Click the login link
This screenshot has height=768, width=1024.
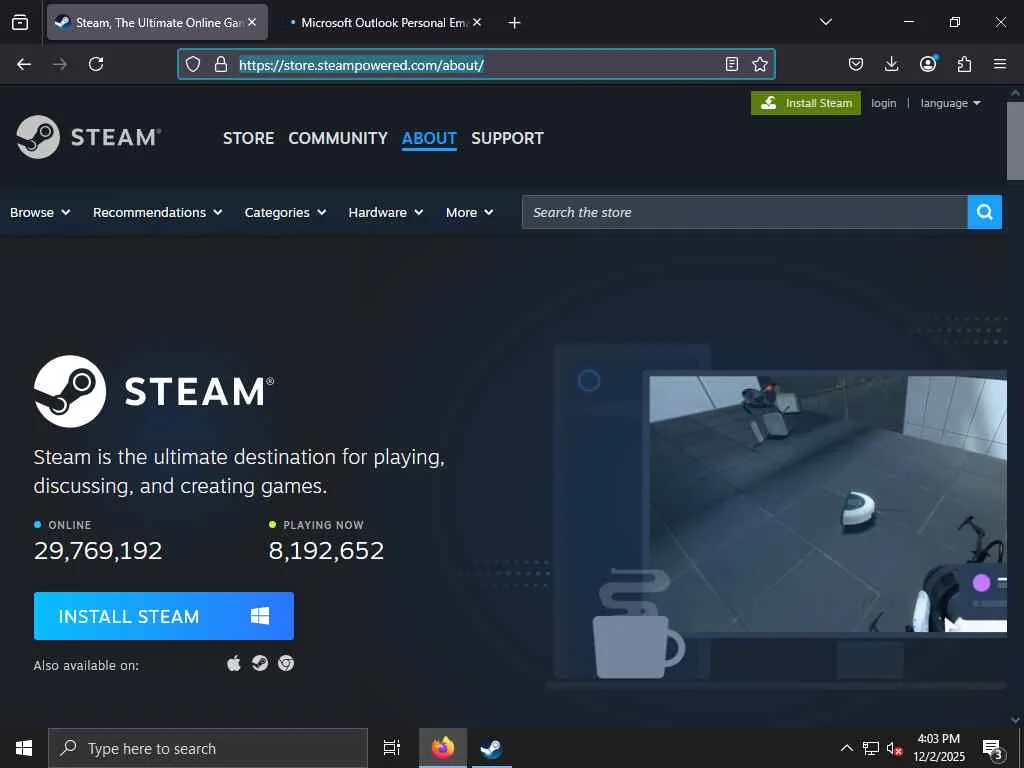(884, 103)
